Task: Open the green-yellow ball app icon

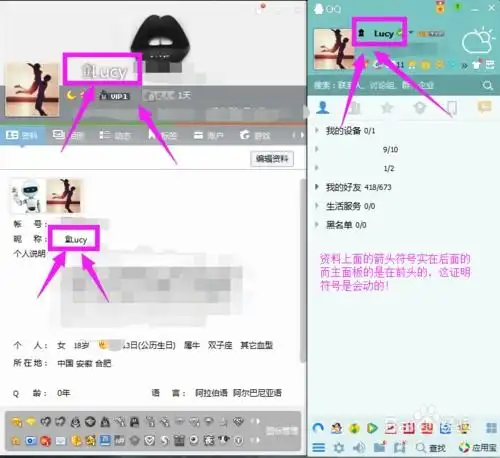Action: pyautogui.click(x=354, y=428)
